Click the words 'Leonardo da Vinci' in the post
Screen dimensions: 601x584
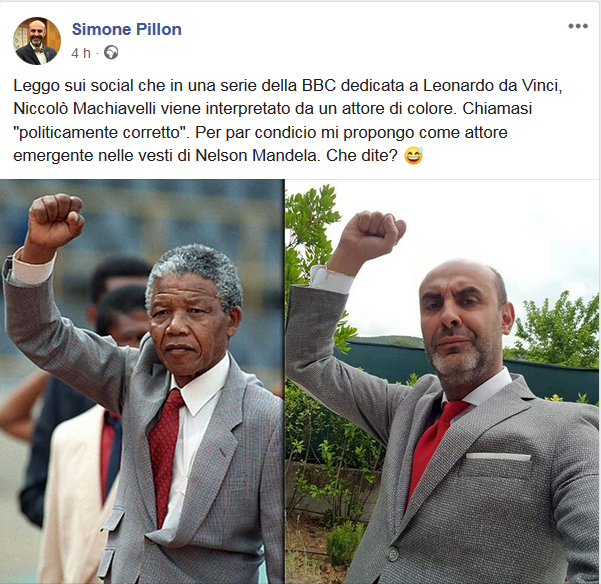pyautogui.click(x=493, y=85)
